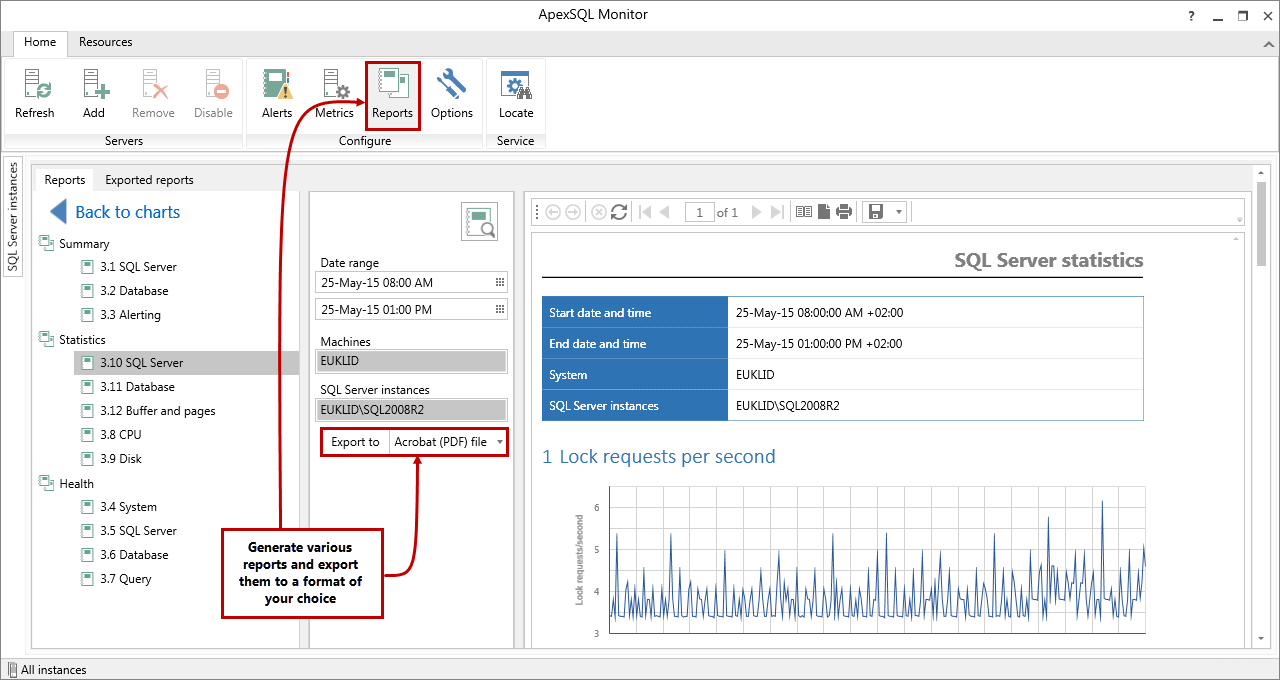Click the Back to charts link
Image resolution: width=1280 pixels, height=680 pixels.
click(116, 212)
